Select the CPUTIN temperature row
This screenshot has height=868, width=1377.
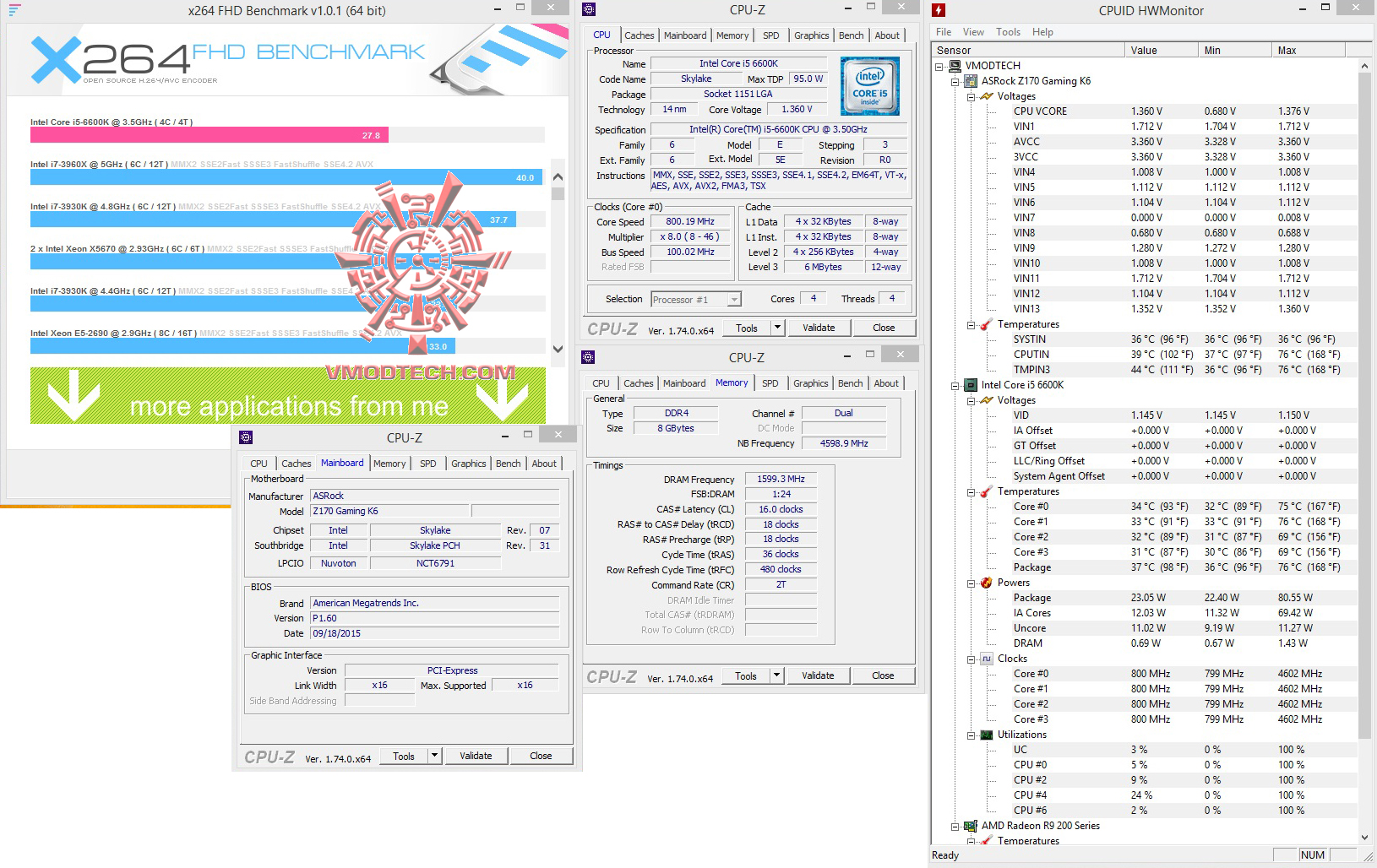tap(1183, 355)
